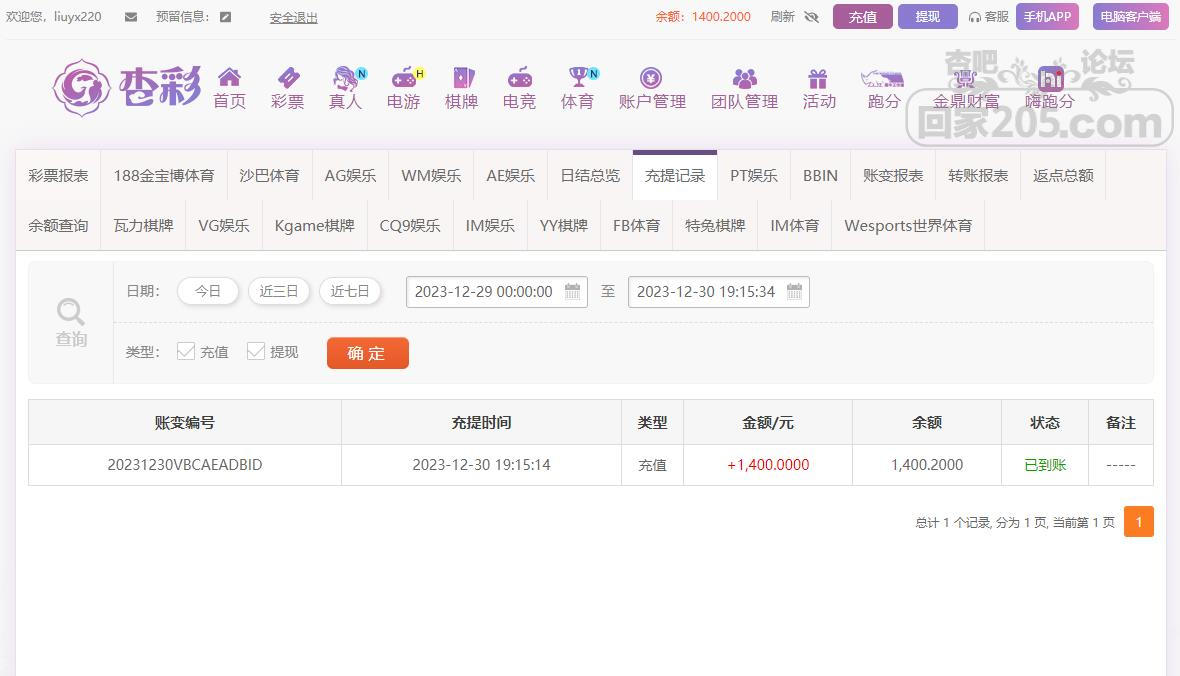Expand the 团队管理 team management menu
The width and height of the screenshot is (1180, 676).
coord(744,88)
